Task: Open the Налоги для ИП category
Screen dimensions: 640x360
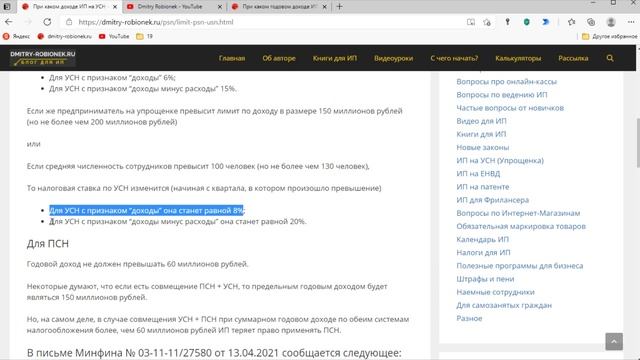Action: 483,252
